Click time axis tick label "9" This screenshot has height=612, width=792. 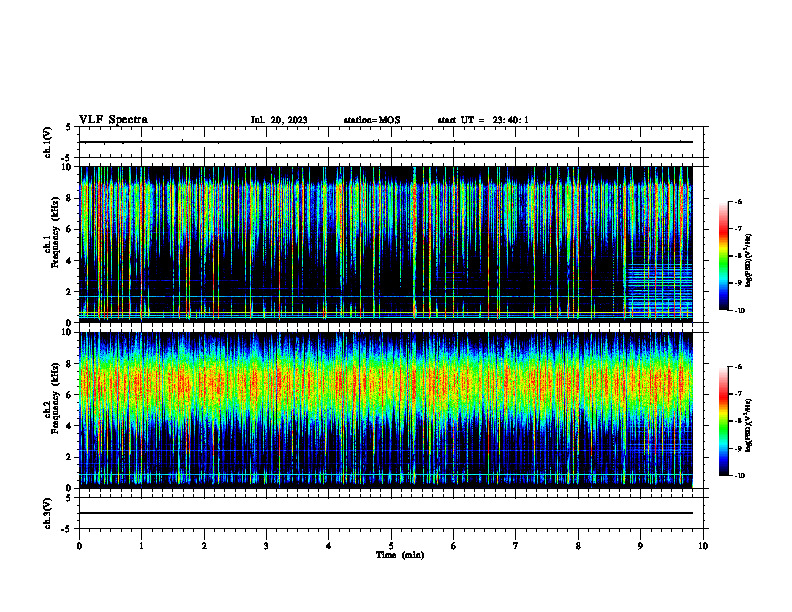[x=640, y=546]
